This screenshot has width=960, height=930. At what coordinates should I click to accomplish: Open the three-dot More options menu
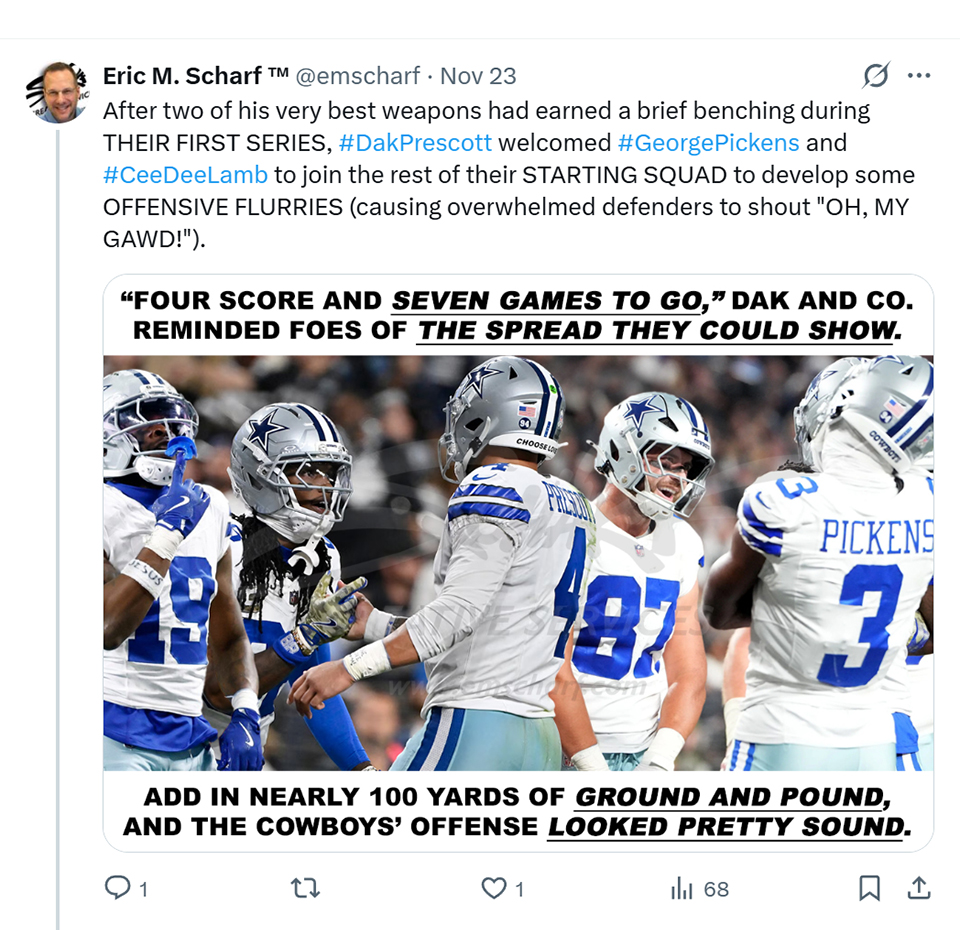[x=919, y=76]
